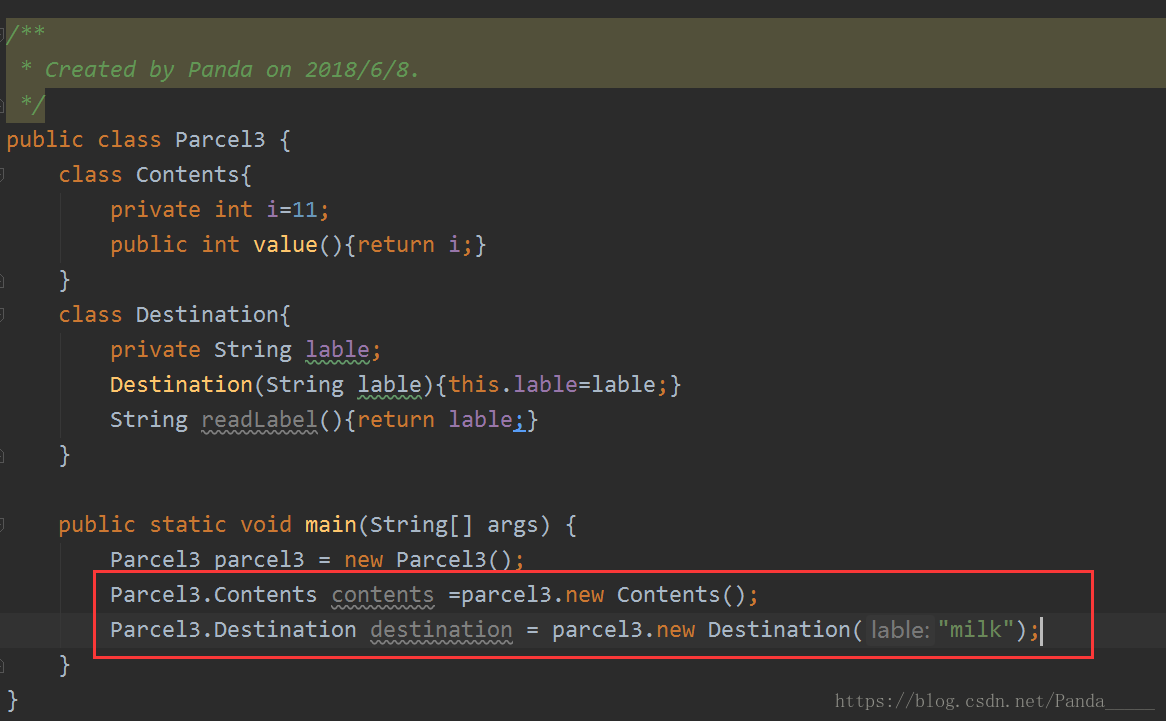
Task: Click the 'lable:' parameter hint
Action: pos(901,630)
